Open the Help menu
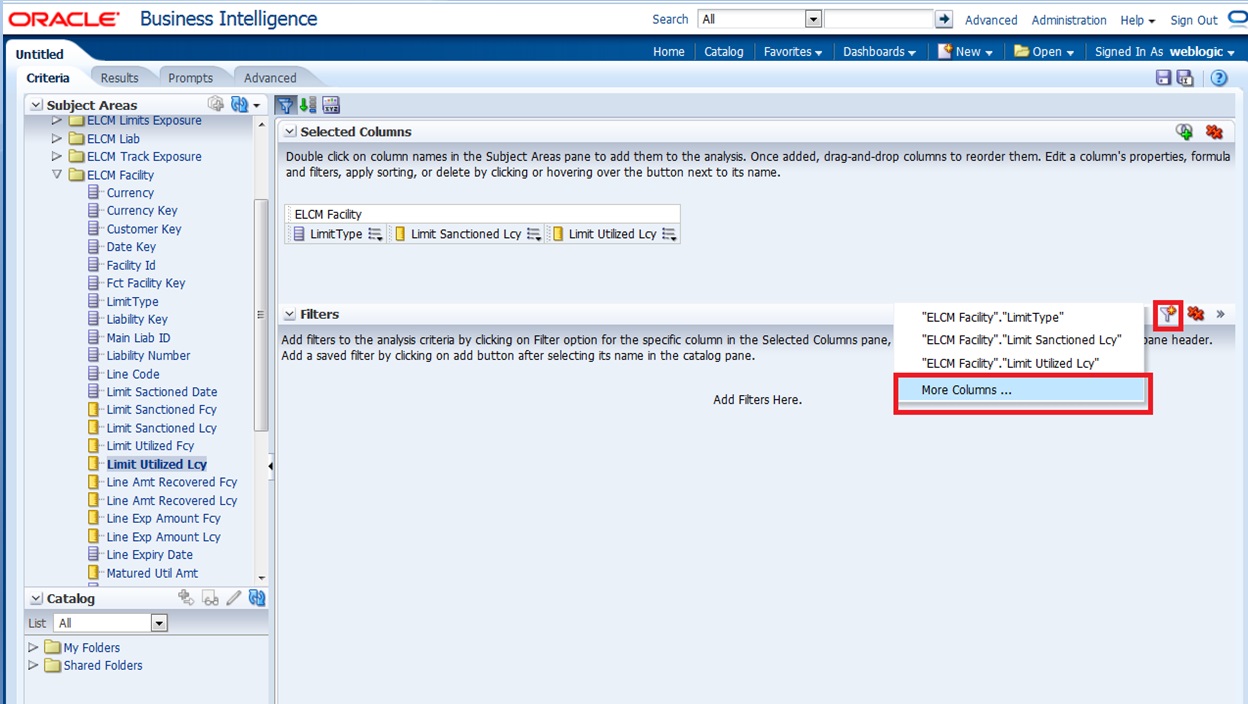 [x=1137, y=20]
